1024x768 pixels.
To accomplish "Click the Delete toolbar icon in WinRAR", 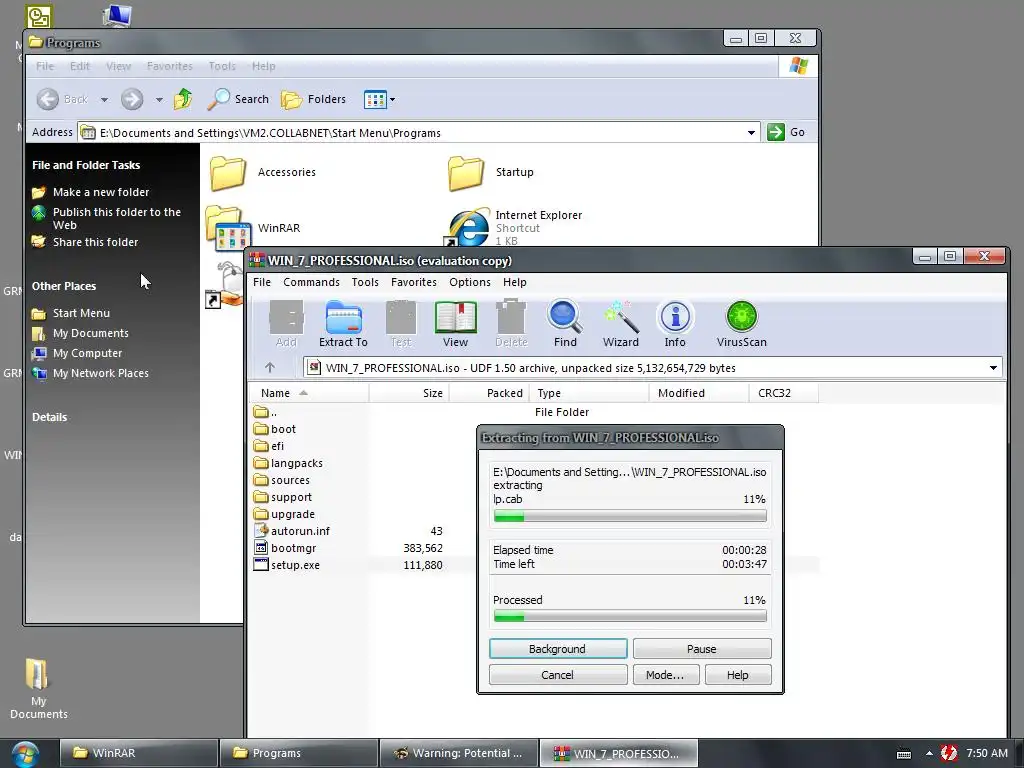I will [x=511, y=323].
